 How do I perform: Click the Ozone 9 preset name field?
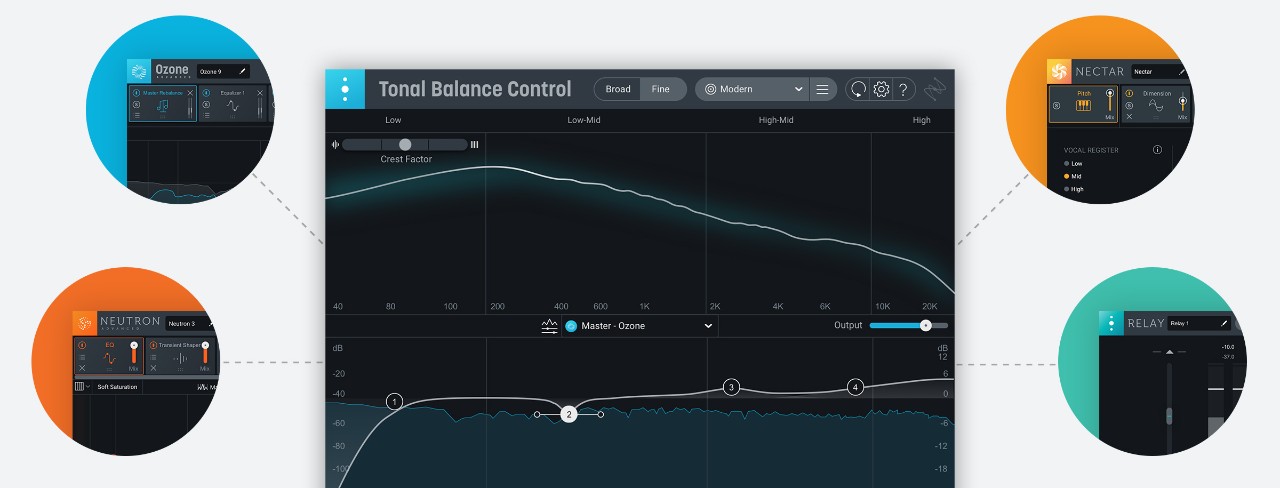[x=223, y=71]
